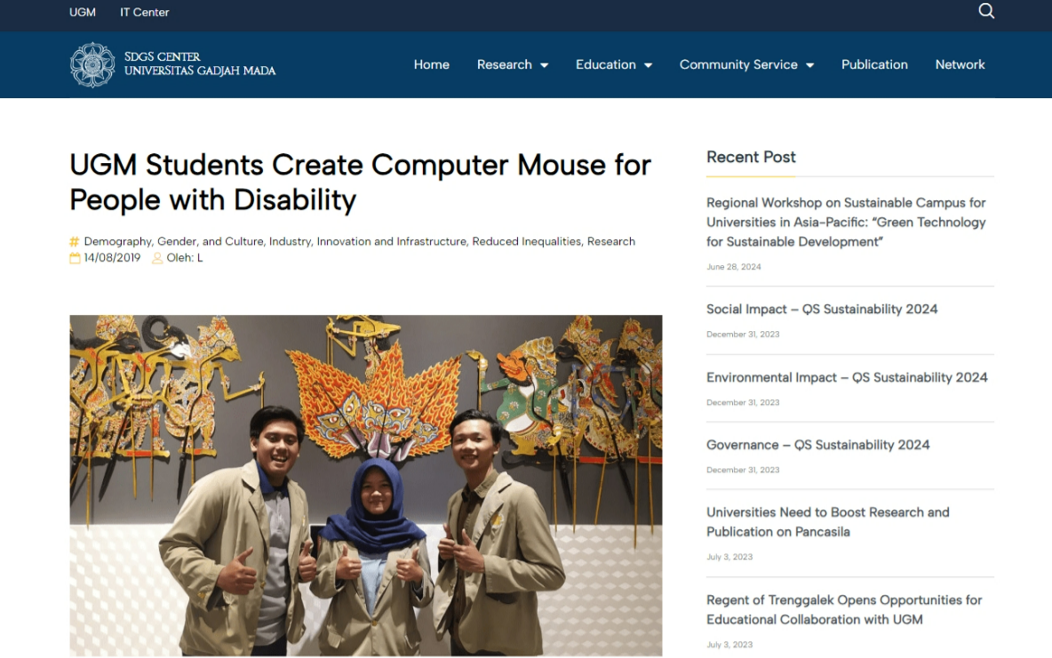Click the author icon beside Oleh: L
Screen dimensions: 1052x658
click(x=157, y=258)
